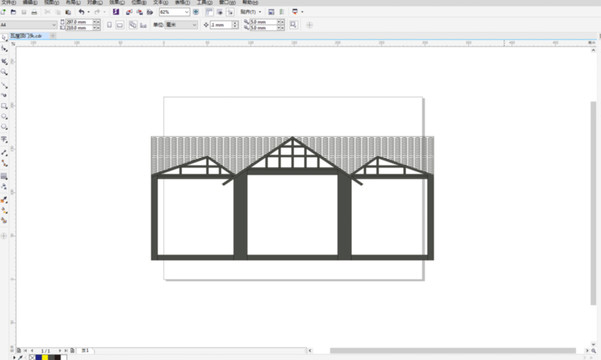The image size is (601, 360).
Task: Click the Page 1 tab at the bottom
Action: (85, 350)
